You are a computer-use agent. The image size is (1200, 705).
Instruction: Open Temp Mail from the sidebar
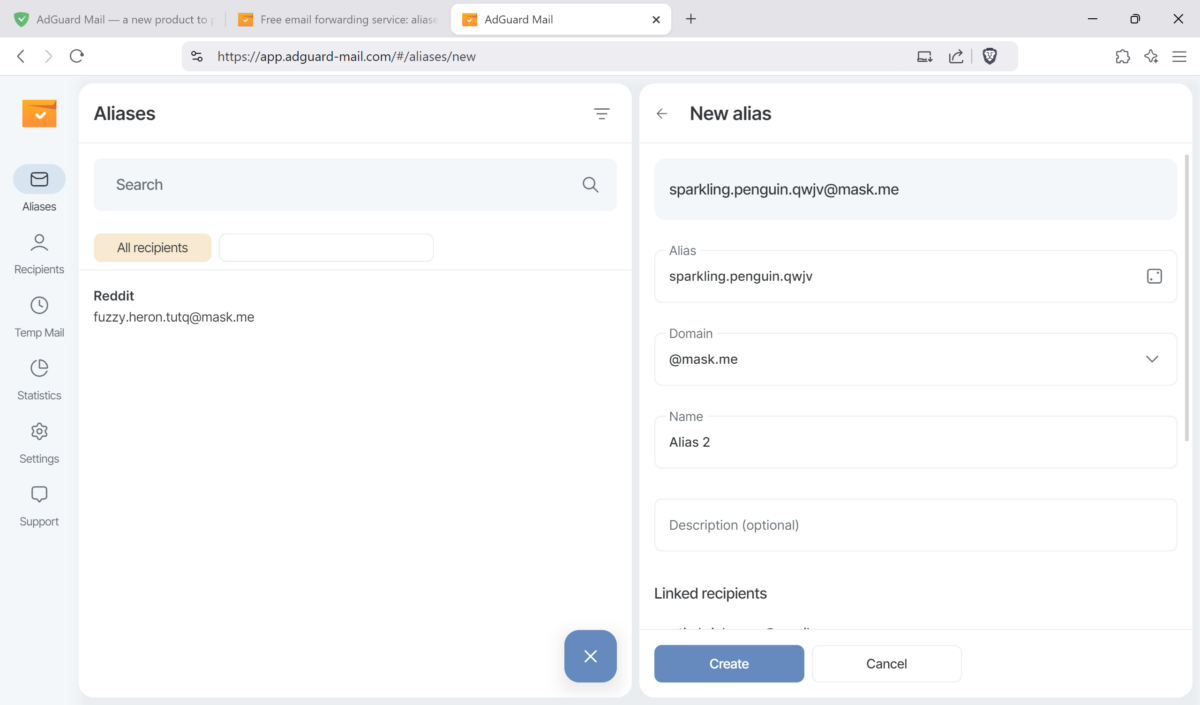[38, 314]
